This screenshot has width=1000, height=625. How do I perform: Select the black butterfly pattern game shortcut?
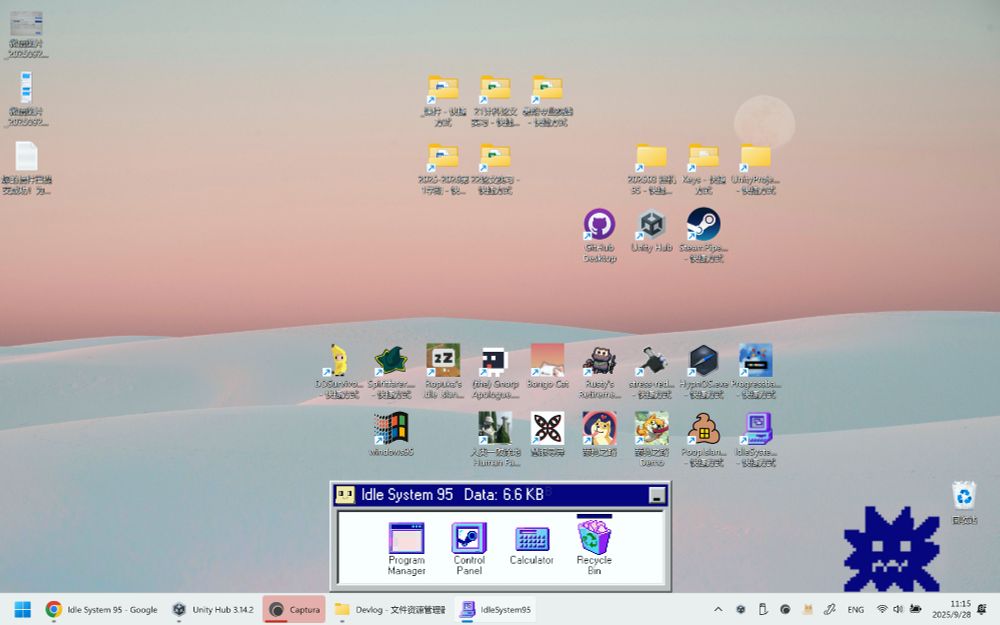pos(547,434)
